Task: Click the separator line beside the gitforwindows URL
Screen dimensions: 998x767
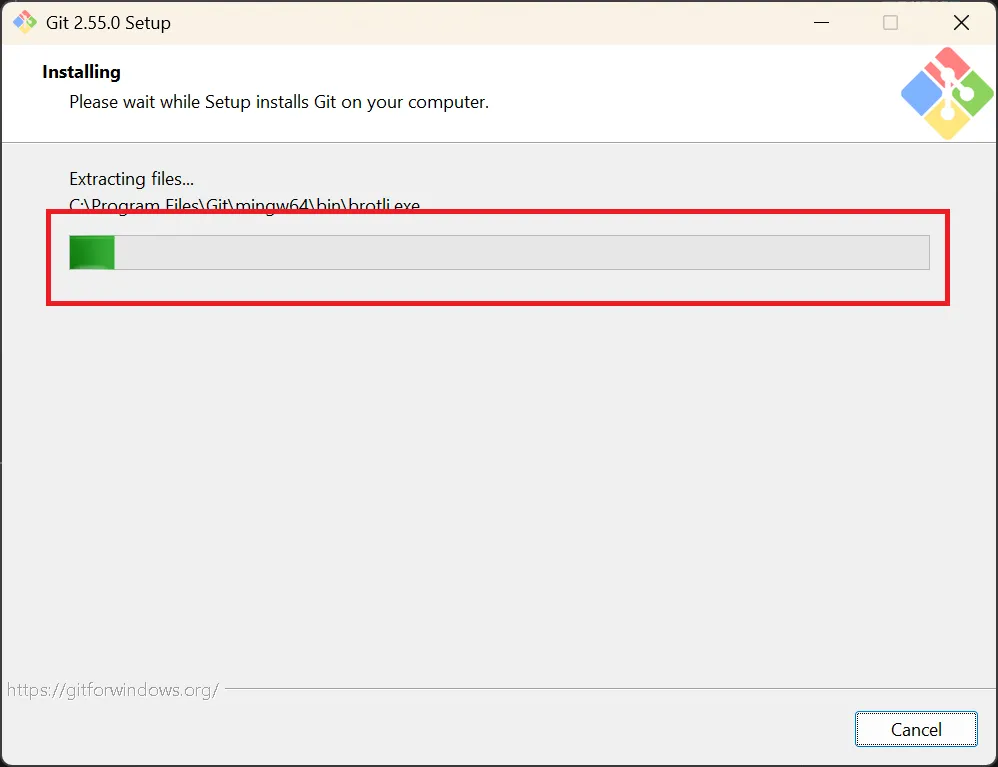Action: coord(610,688)
